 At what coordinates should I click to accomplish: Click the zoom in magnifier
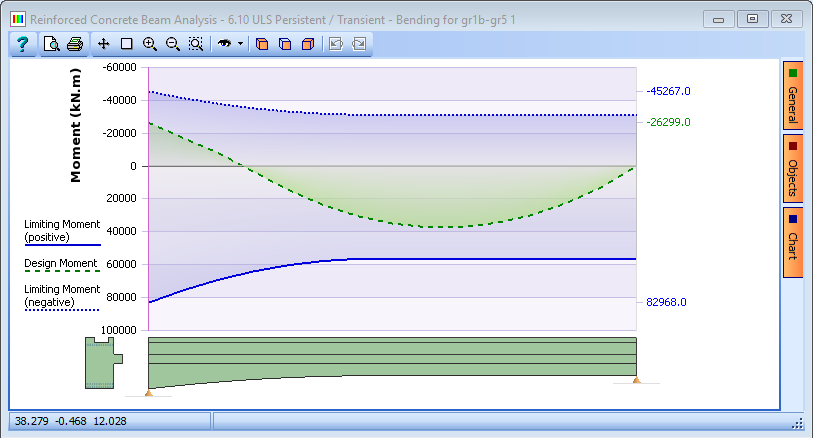150,44
